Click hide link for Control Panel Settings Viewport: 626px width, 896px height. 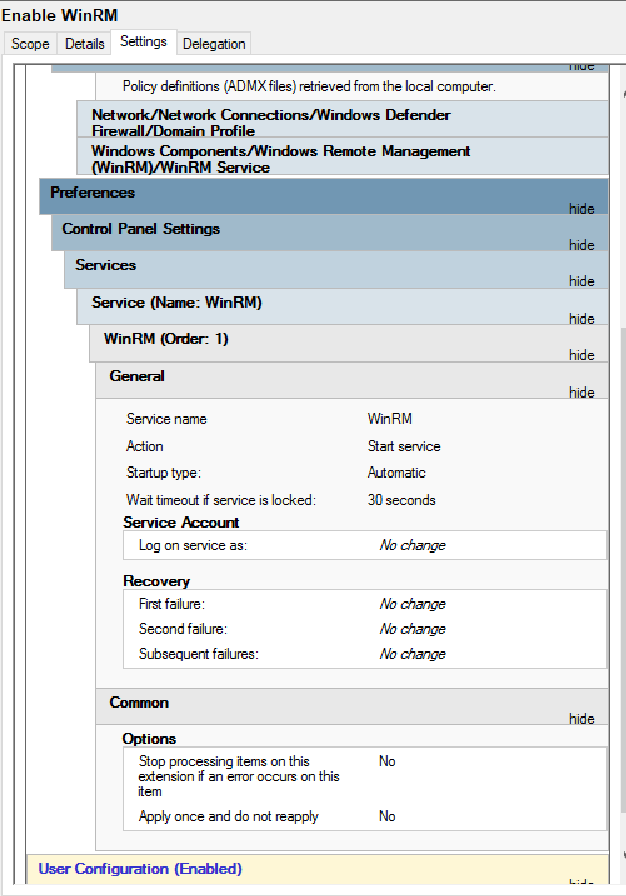pos(581,245)
